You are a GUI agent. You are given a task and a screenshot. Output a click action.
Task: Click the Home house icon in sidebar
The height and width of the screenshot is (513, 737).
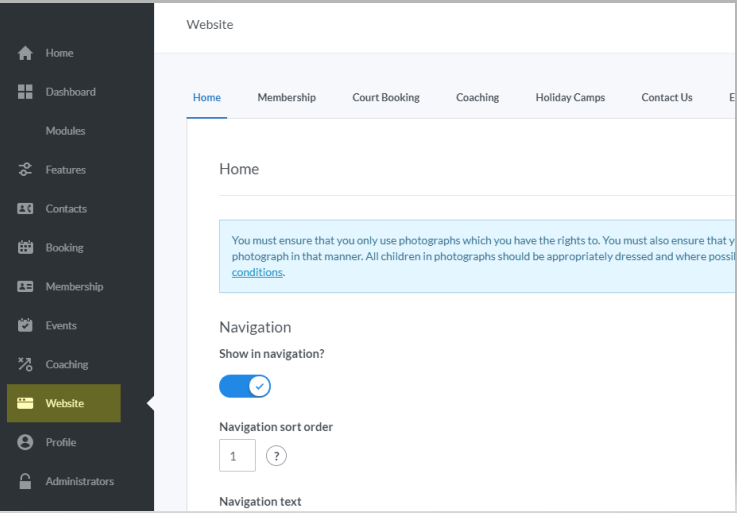tap(26, 53)
